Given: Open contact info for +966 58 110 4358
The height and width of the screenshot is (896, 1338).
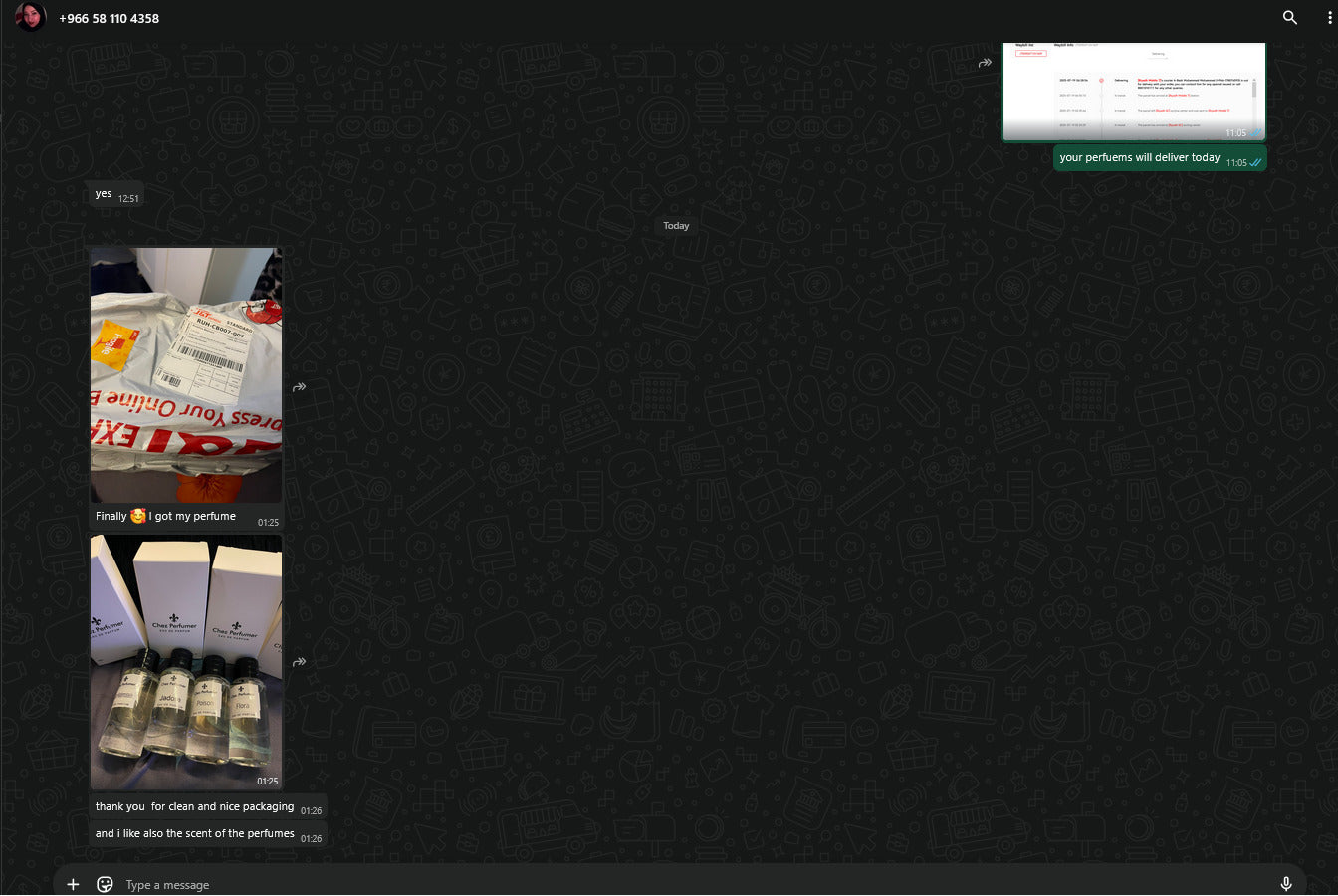Looking at the screenshot, I should tap(110, 18).
